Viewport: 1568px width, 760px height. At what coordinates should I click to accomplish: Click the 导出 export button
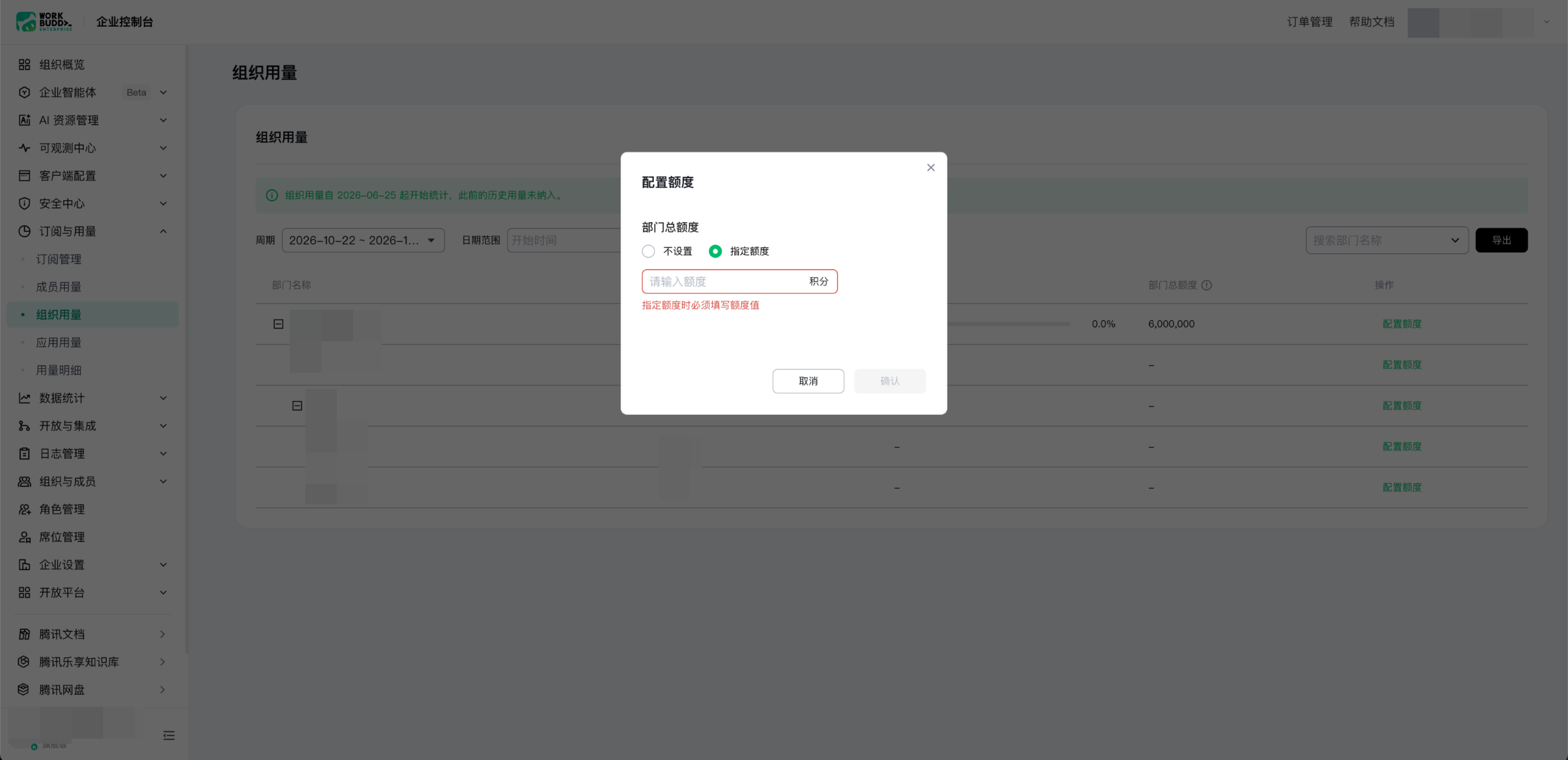[1501, 241]
